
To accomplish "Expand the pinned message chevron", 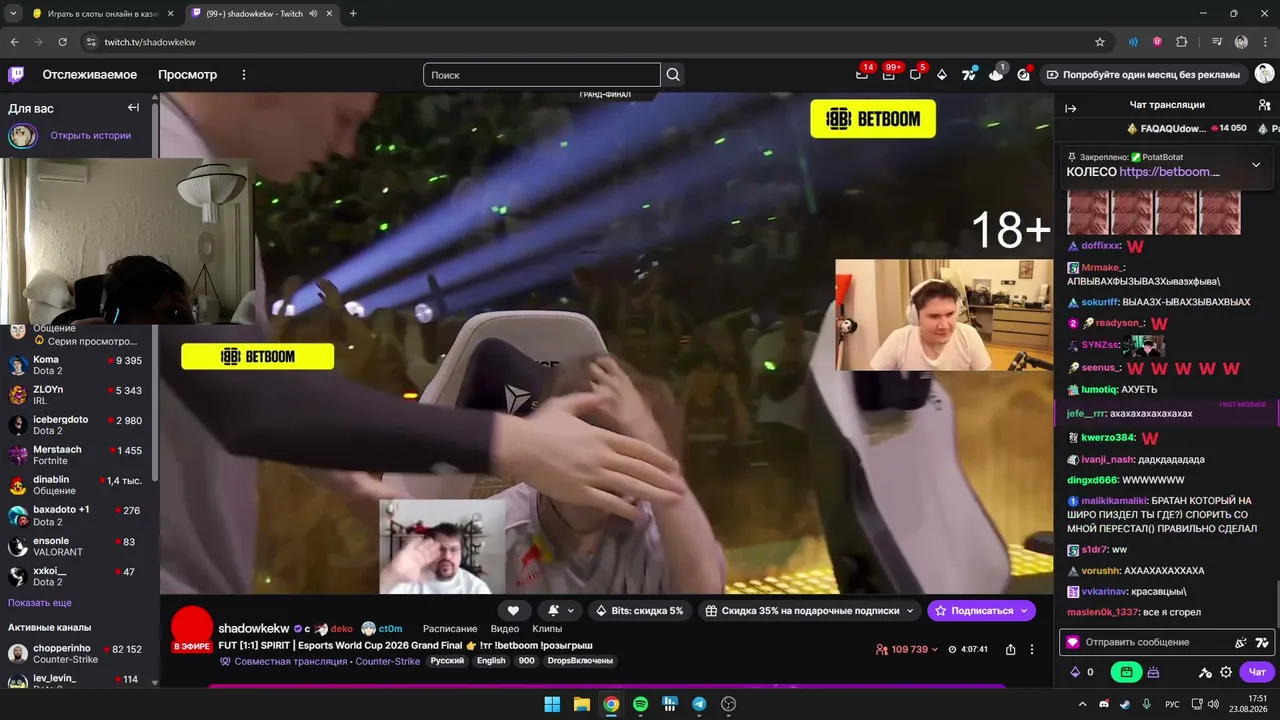I will click(1256, 165).
